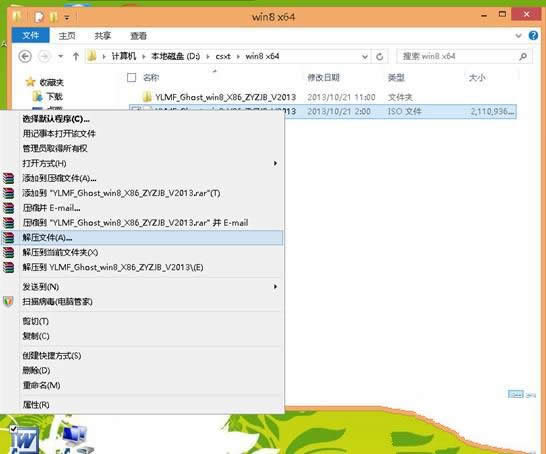546x454 pixels.
Task: Sort by the 类型 column header
Action: [396, 77]
